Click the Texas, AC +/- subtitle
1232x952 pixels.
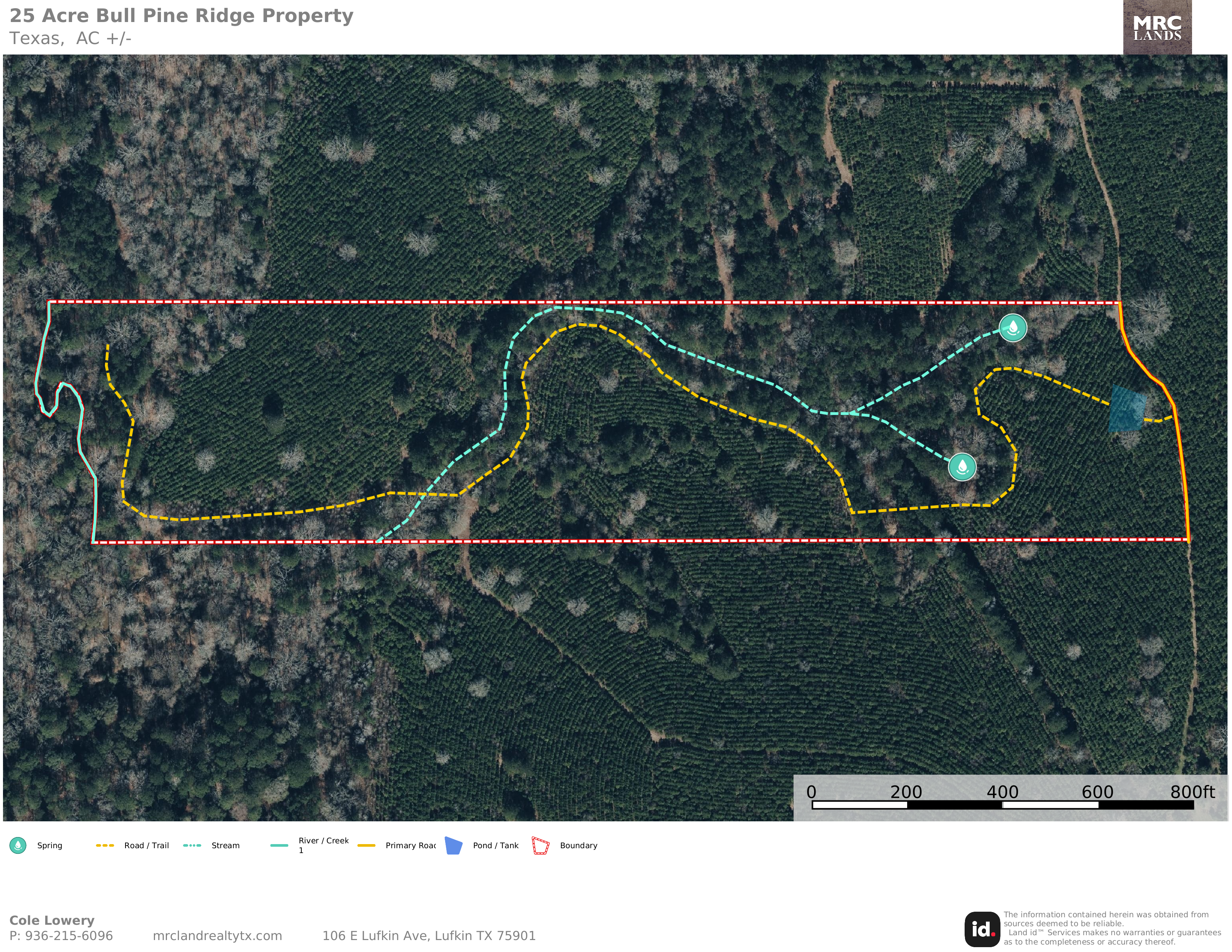[71, 38]
